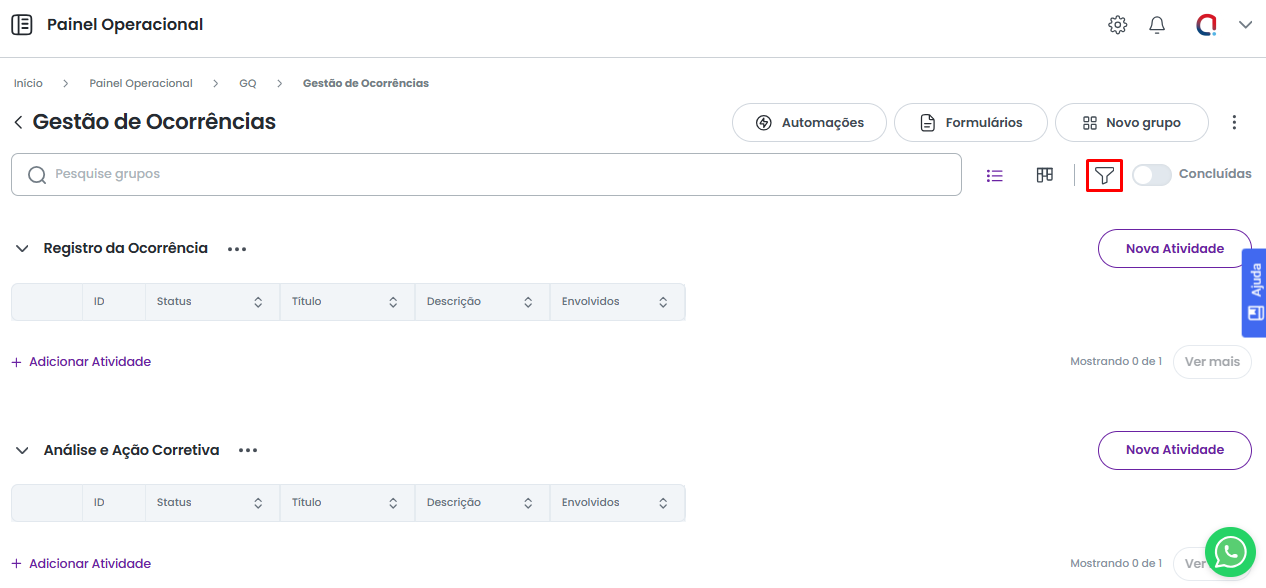Open notifications bell icon
Screen dimensions: 1266x588
tap(1157, 25)
